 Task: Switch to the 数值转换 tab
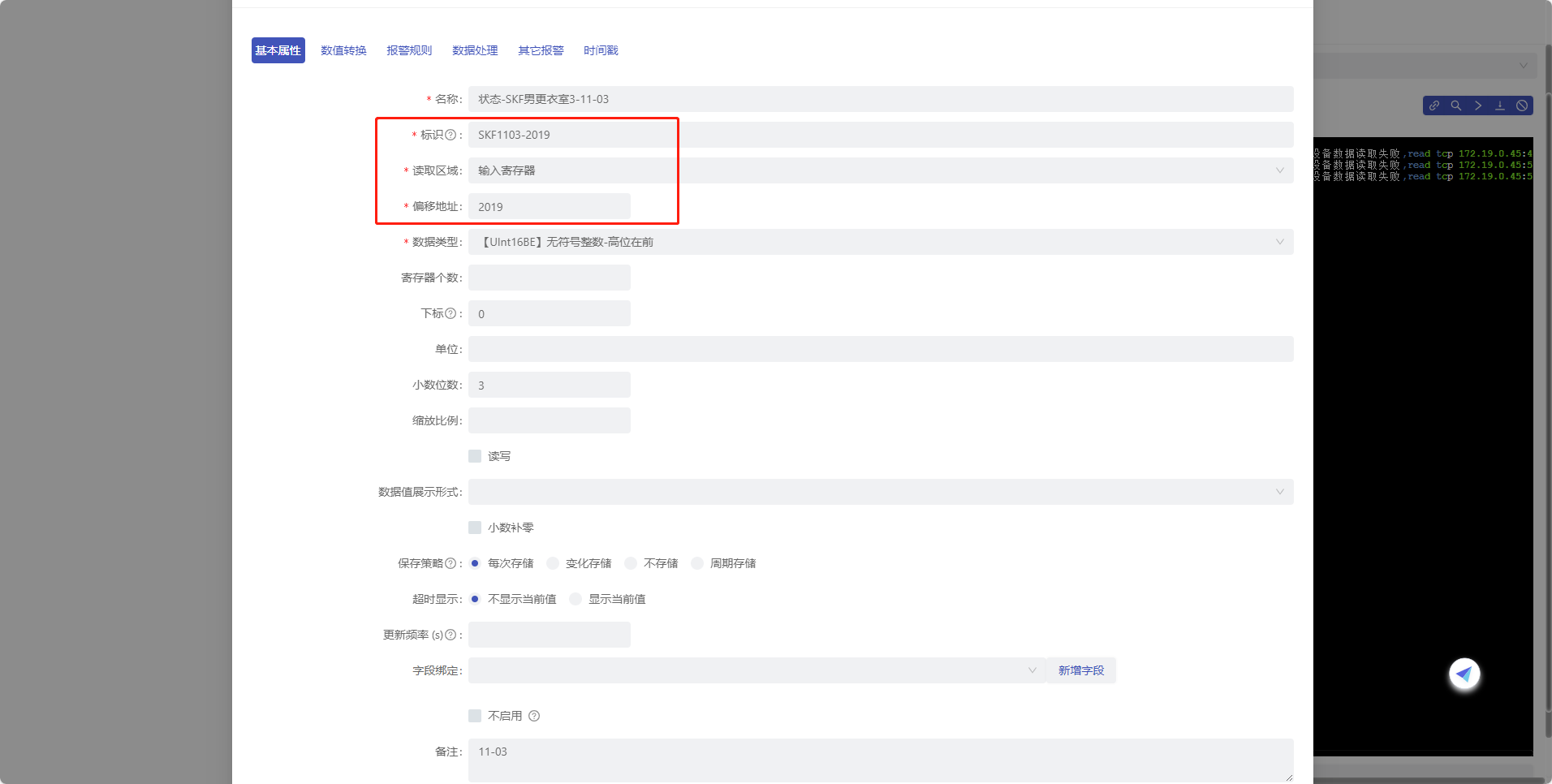point(343,50)
